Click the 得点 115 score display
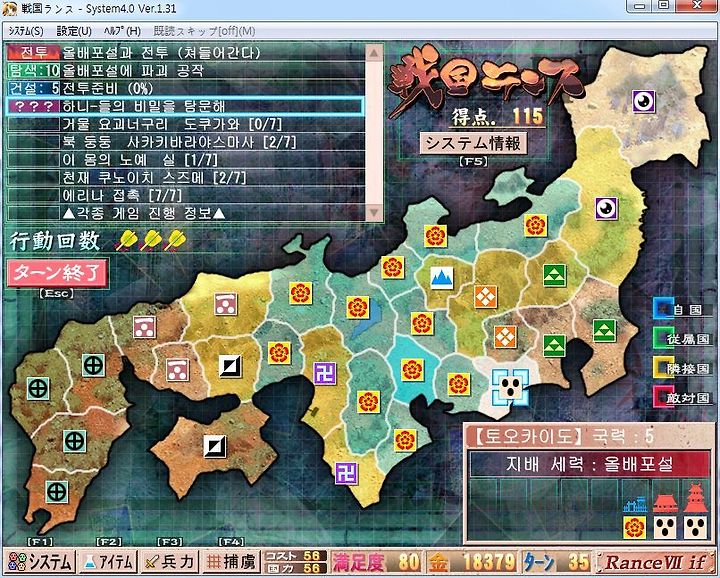Screen dimensions: 720x578 click(498, 117)
